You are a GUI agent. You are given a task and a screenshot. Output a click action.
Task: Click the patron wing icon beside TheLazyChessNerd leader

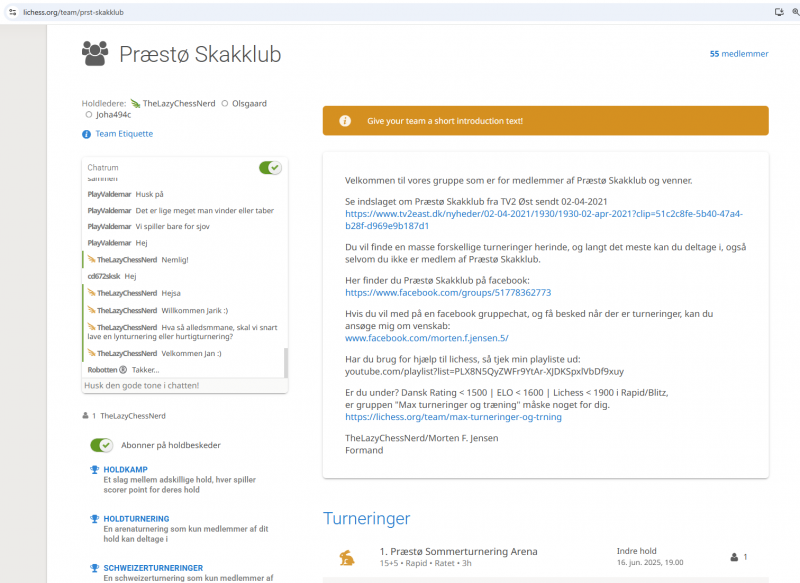(x=135, y=104)
